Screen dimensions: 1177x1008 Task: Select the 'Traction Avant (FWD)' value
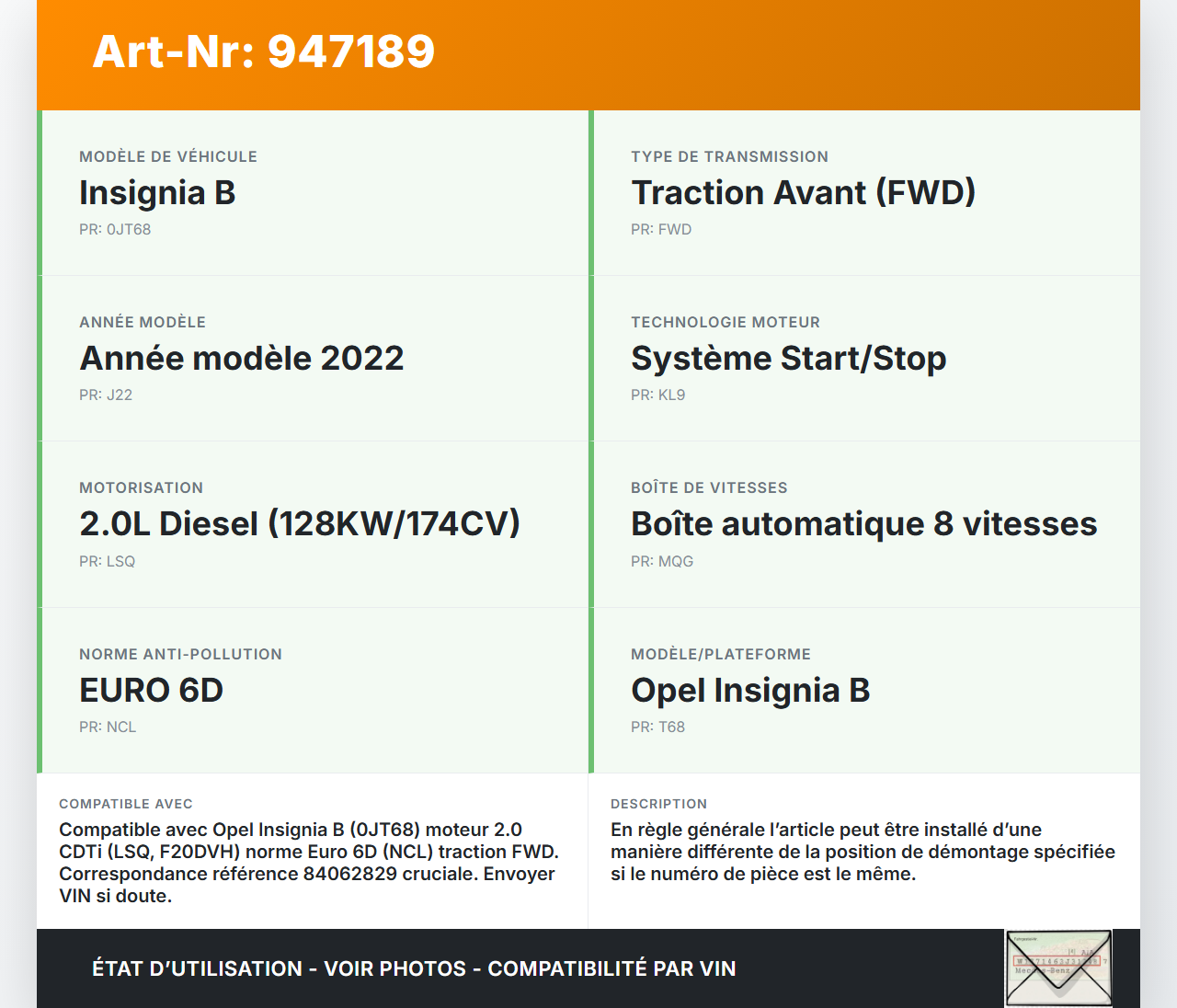click(x=803, y=193)
